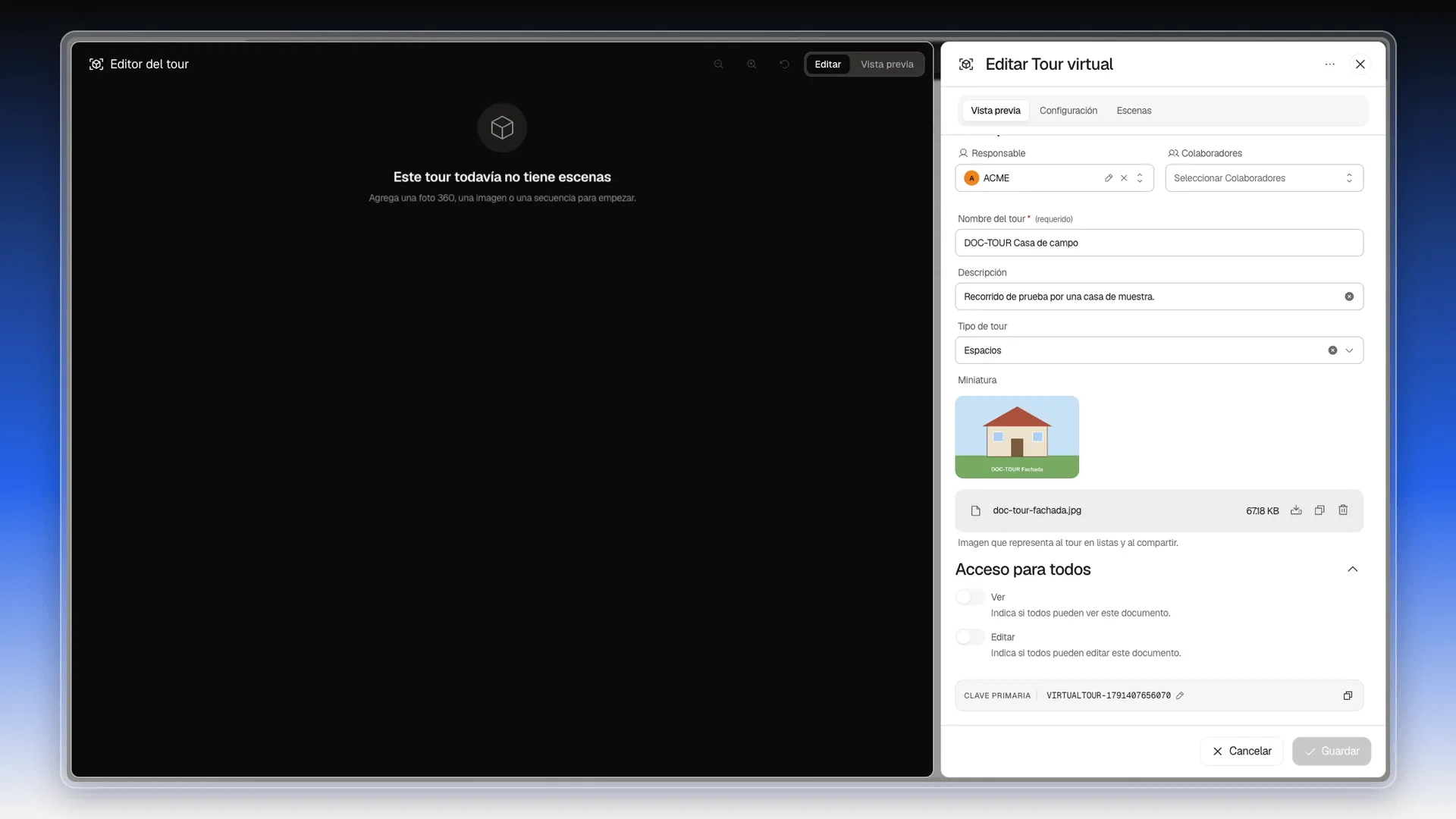
Task: Go to the Escenas tab
Action: click(x=1134, y=111)
